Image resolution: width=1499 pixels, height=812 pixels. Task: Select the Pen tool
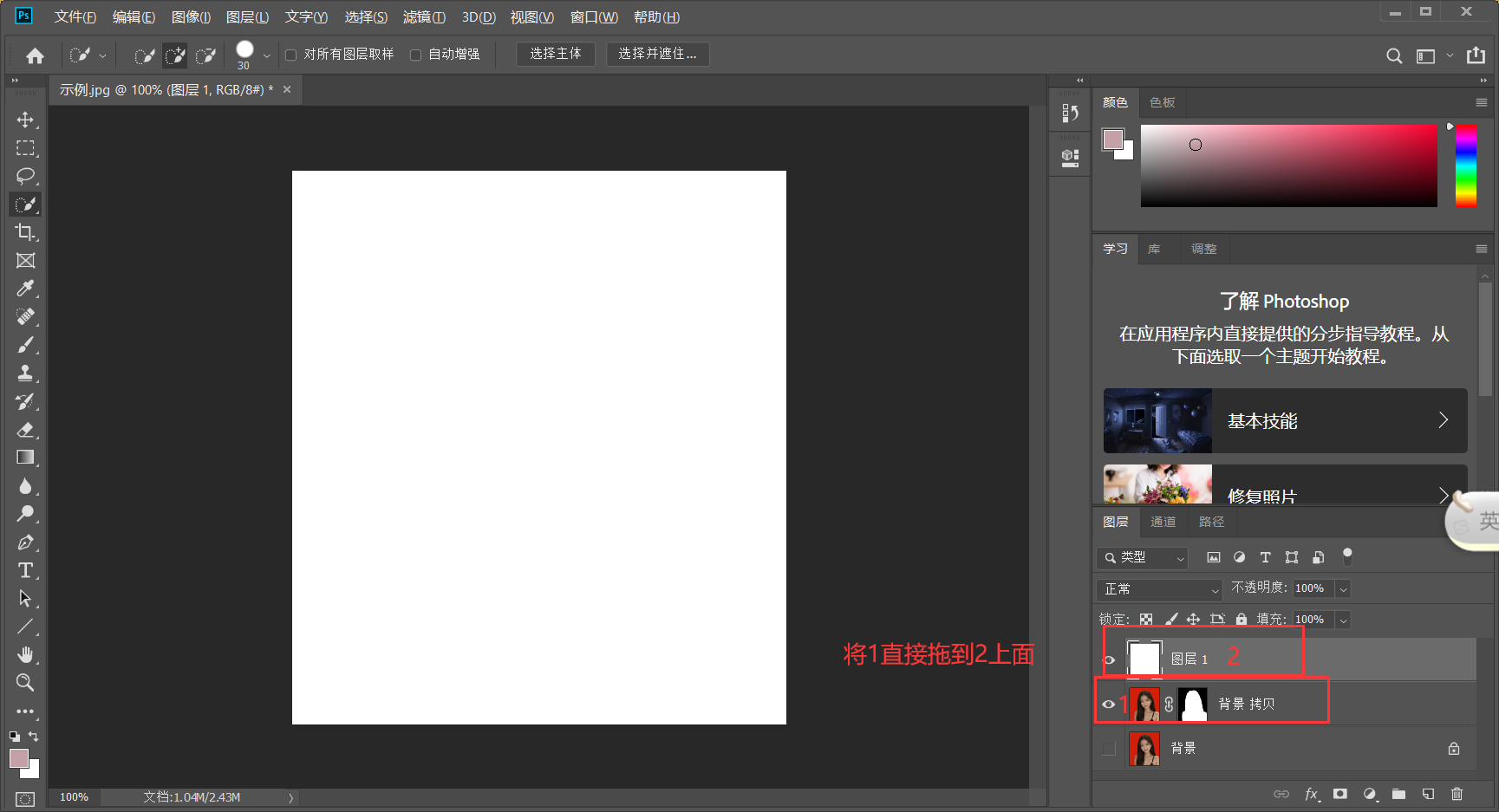[x=25, y=542]
